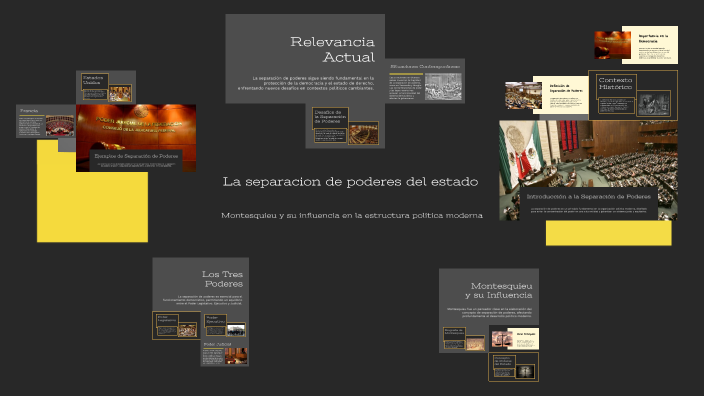Open the Desafíos de la Separación de Poderes slide

[345, 126]
